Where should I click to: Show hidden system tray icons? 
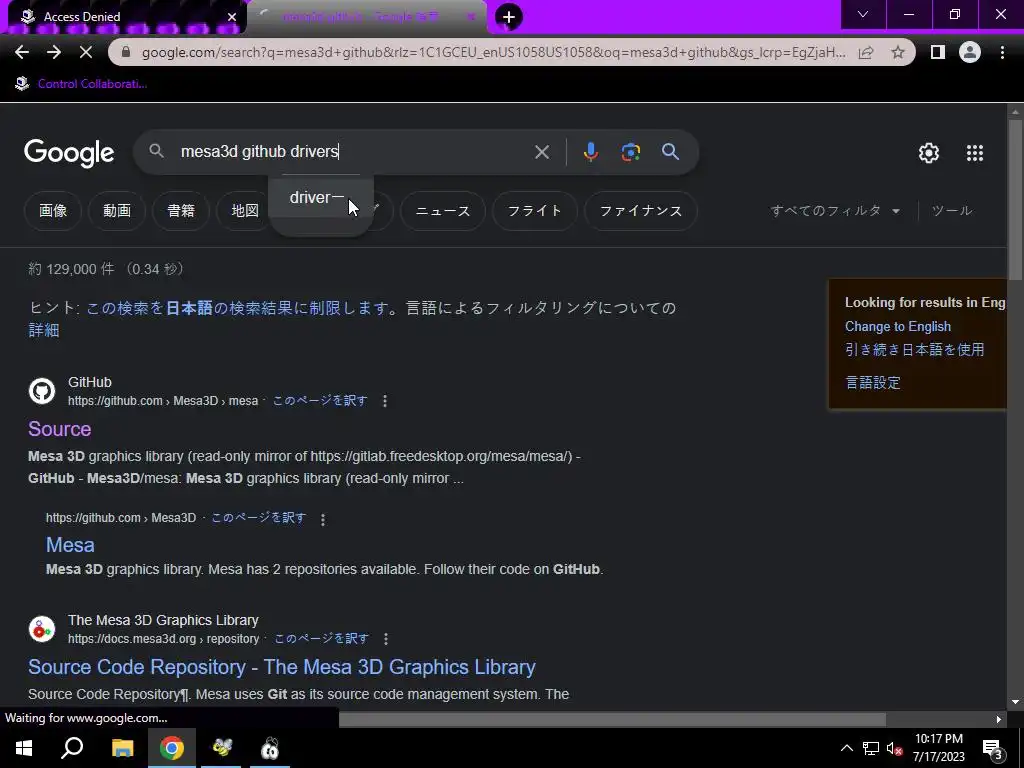tap(846, 748)
